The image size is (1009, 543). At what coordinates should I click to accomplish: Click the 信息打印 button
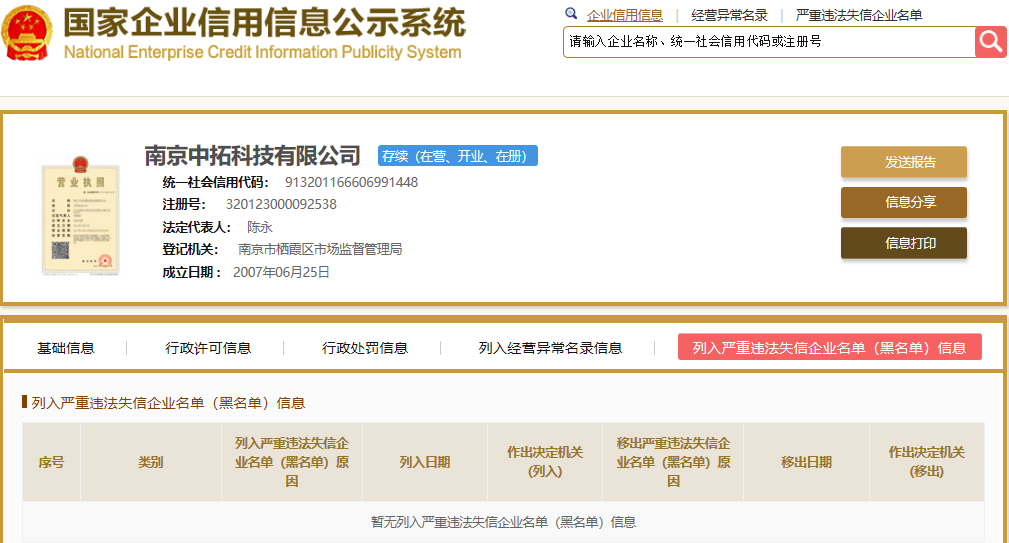click(903, 243)
